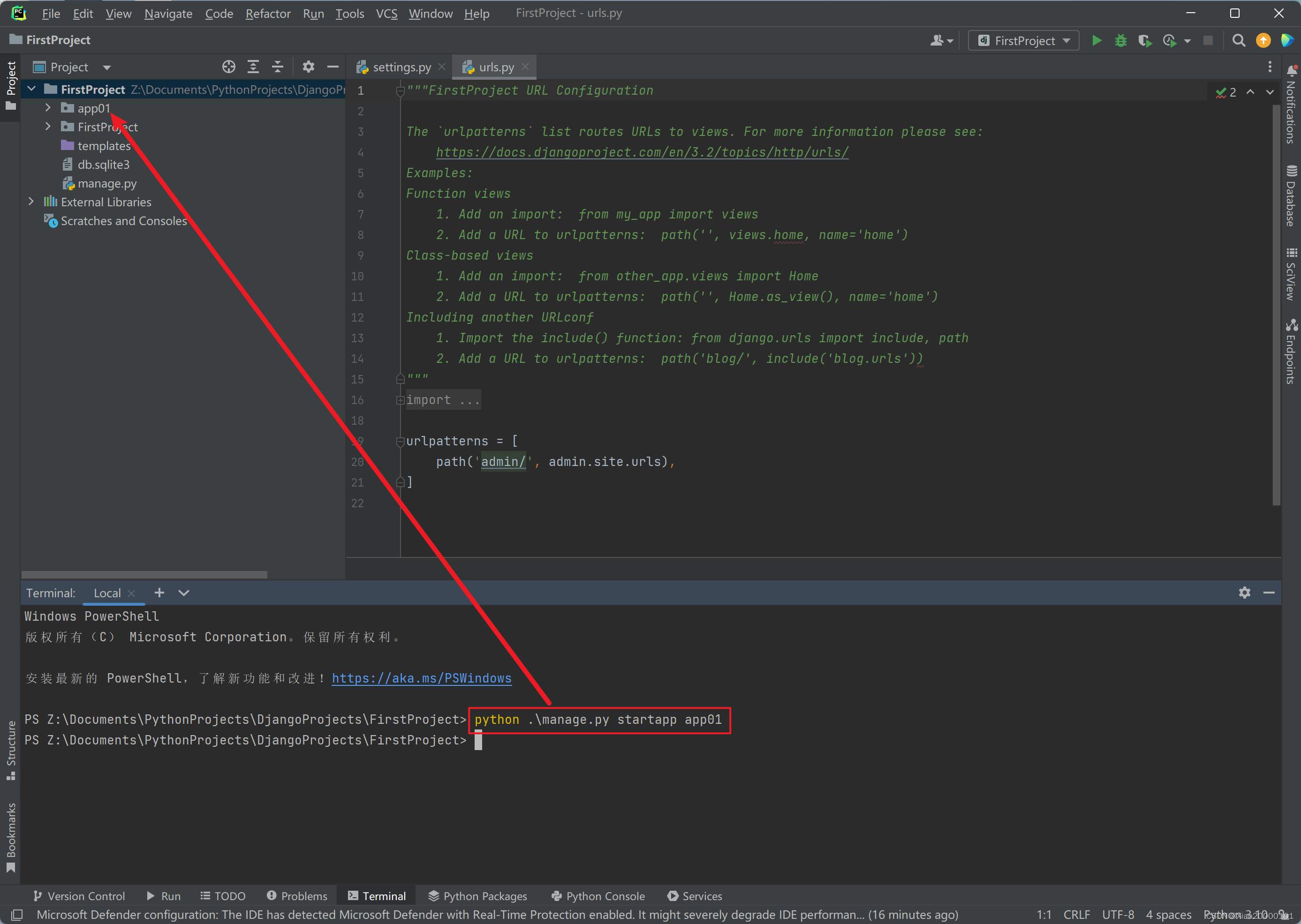1301x924 pixels.
Task: Hide the Project tool window
Action: (333, 67)
